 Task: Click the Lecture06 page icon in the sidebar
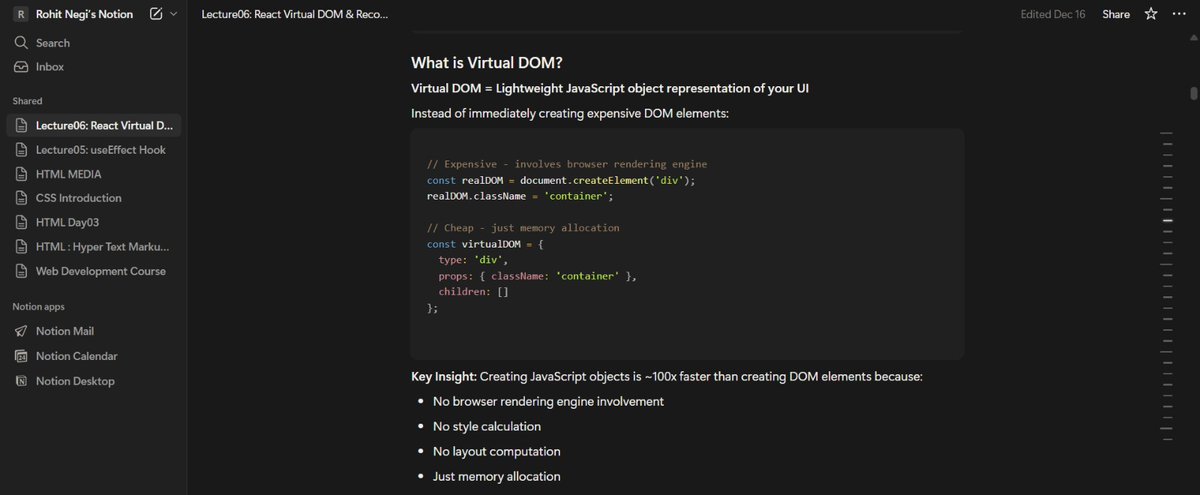pos(22,125)
